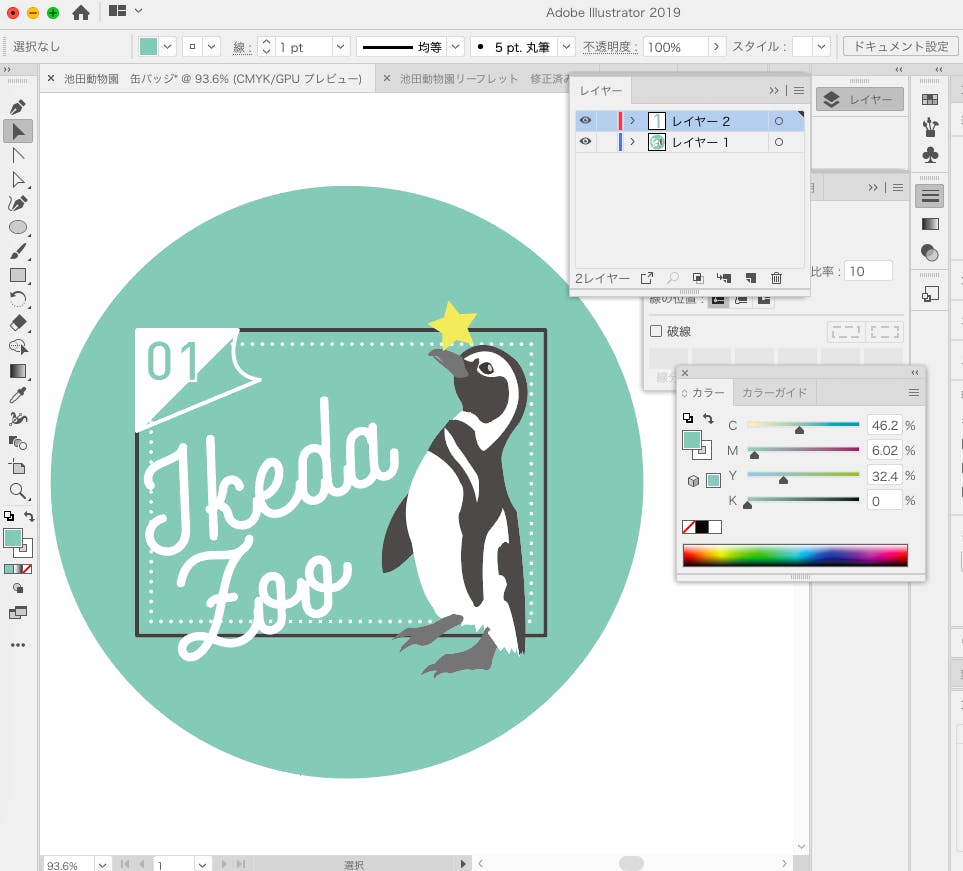Click the ドキュメント設定 button
Image resolution: width=963 pixels, height=871 pixels.
point(900,47)
